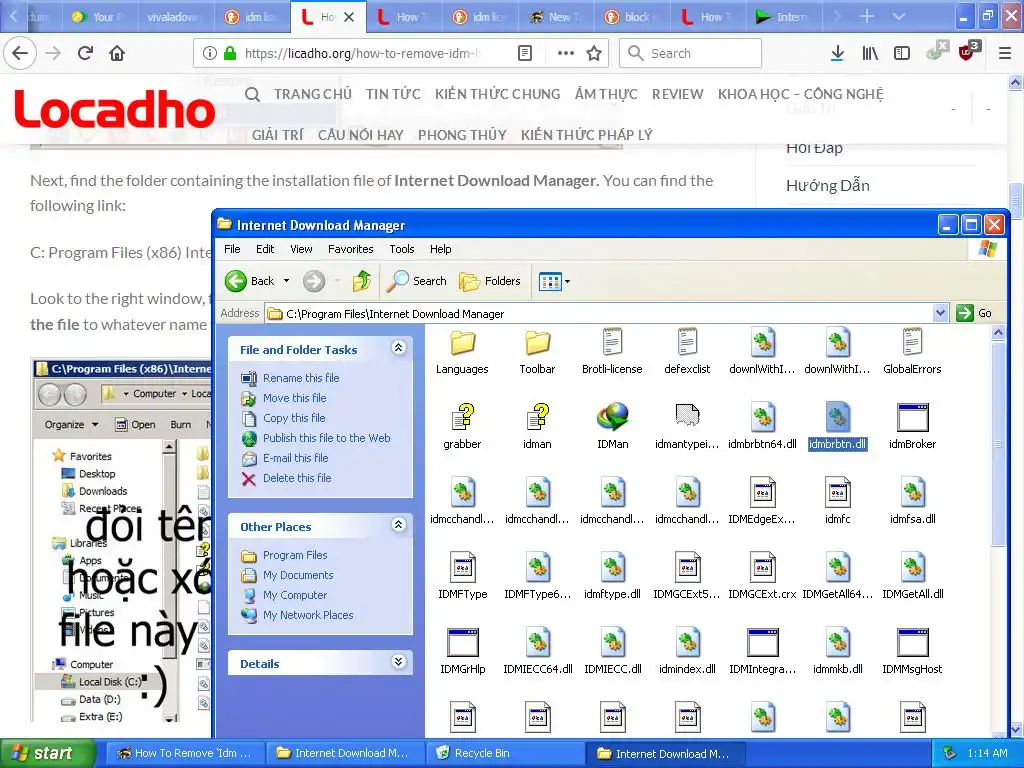
Task: Select the idmBroker executable
Action: [912, 427]
